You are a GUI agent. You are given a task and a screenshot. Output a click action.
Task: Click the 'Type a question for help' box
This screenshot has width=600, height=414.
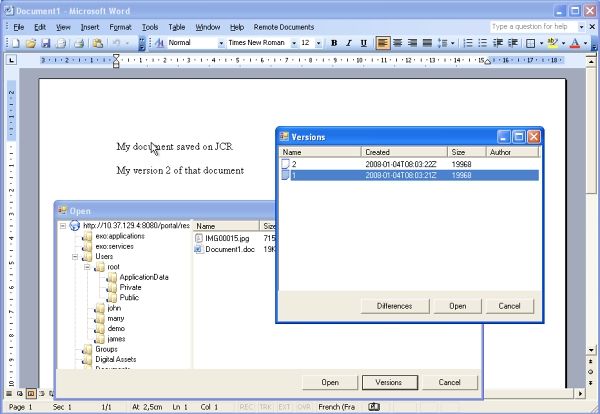pos(535,27)
